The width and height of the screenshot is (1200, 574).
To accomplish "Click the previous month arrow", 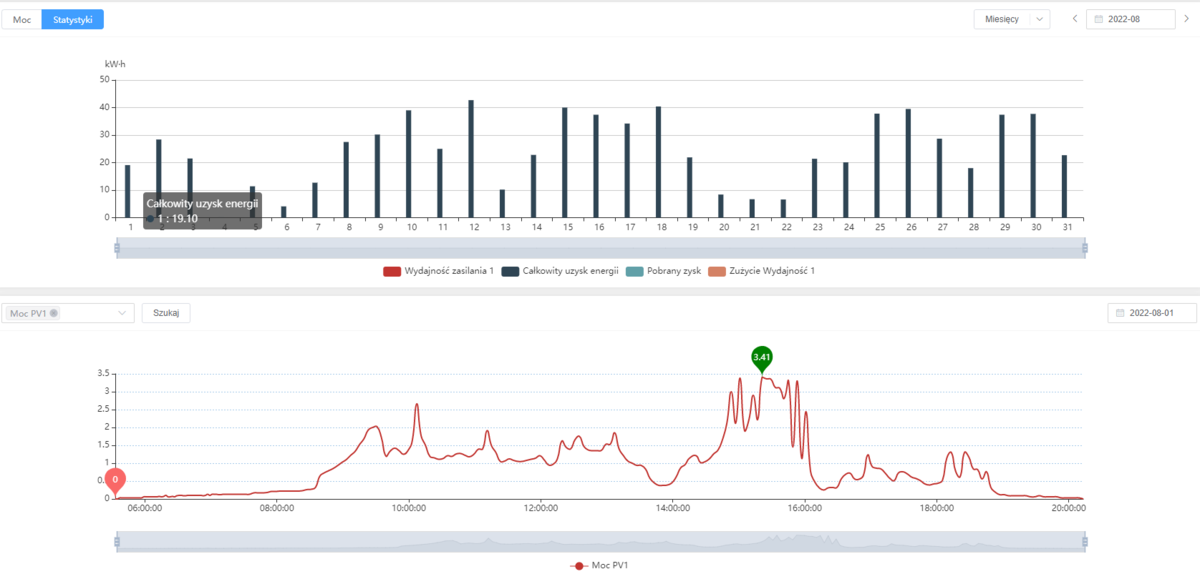I will coord(1075,19).
